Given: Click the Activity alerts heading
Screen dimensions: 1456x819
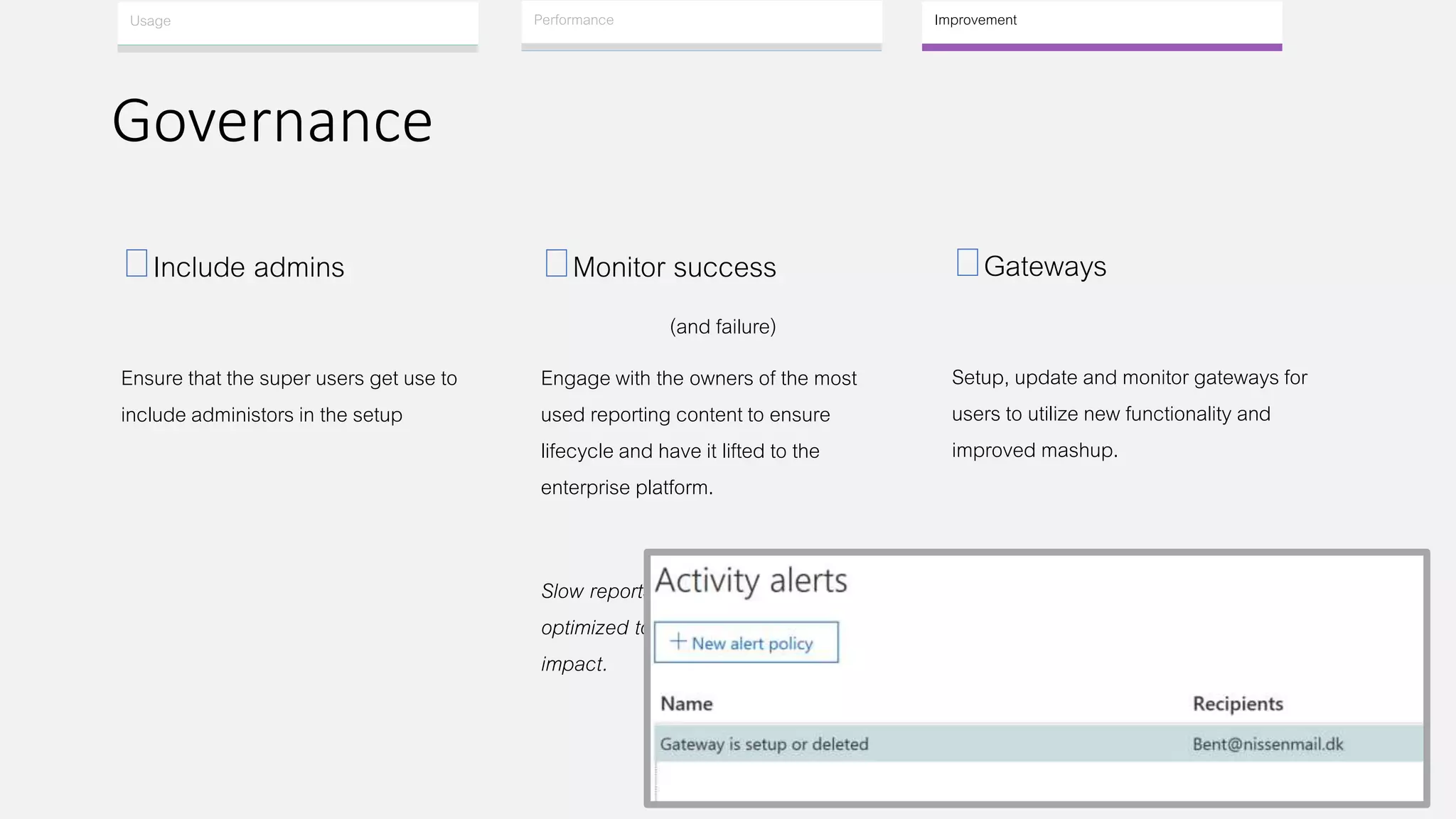Looking at the screenshot, I should pyautogui.click(x=751, y=581).
